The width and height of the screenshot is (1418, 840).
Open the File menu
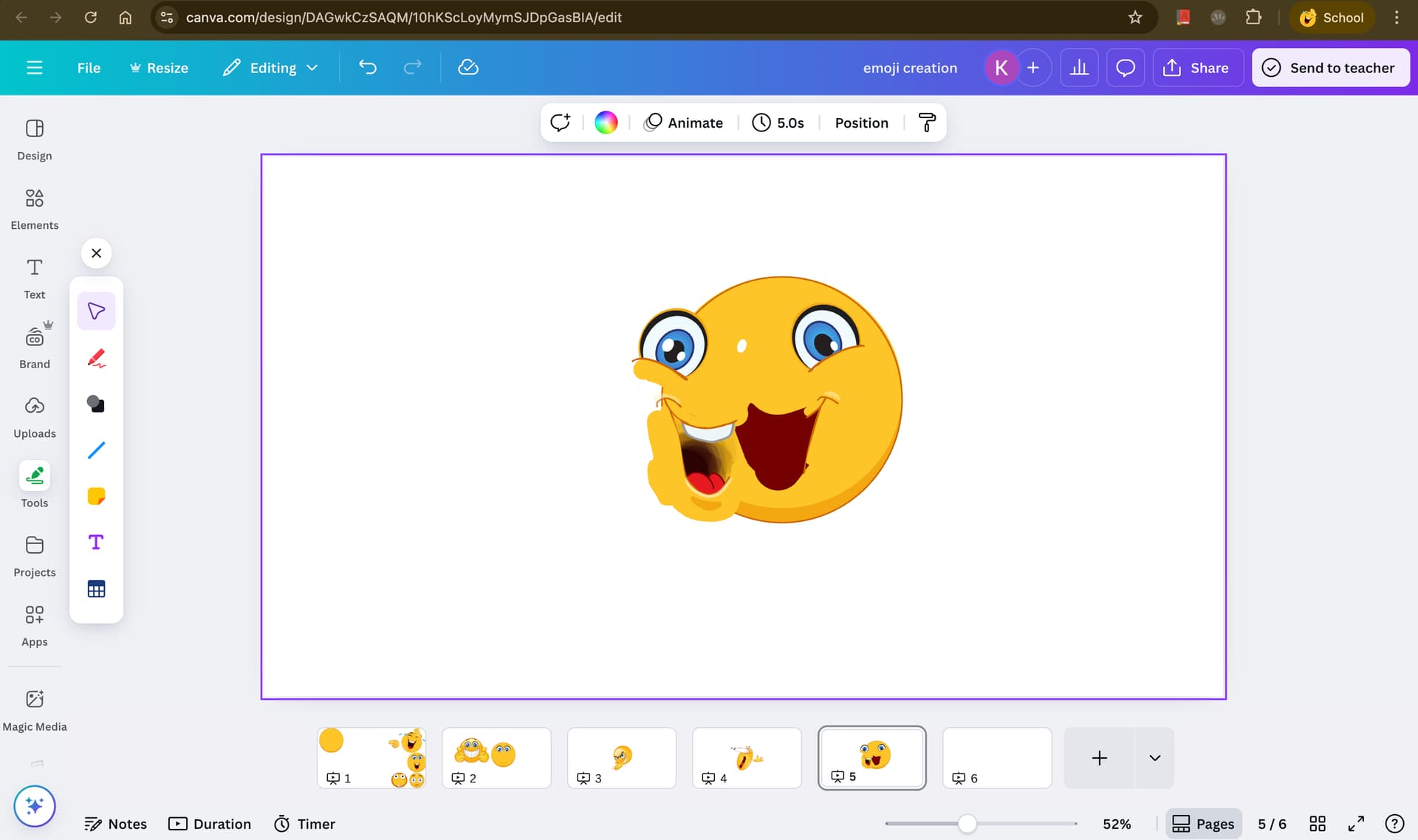point(89,68)
